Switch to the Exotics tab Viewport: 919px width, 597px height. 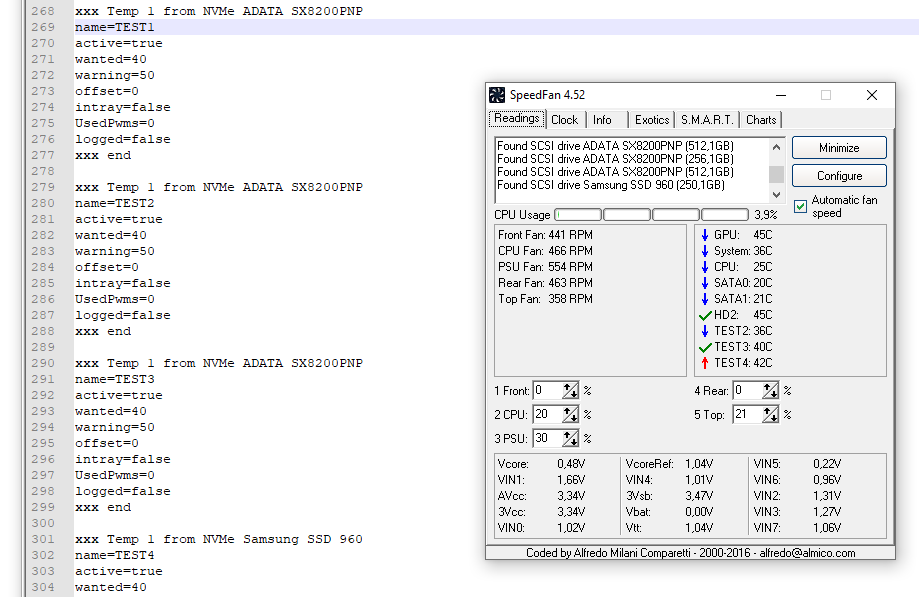[652, 120]
